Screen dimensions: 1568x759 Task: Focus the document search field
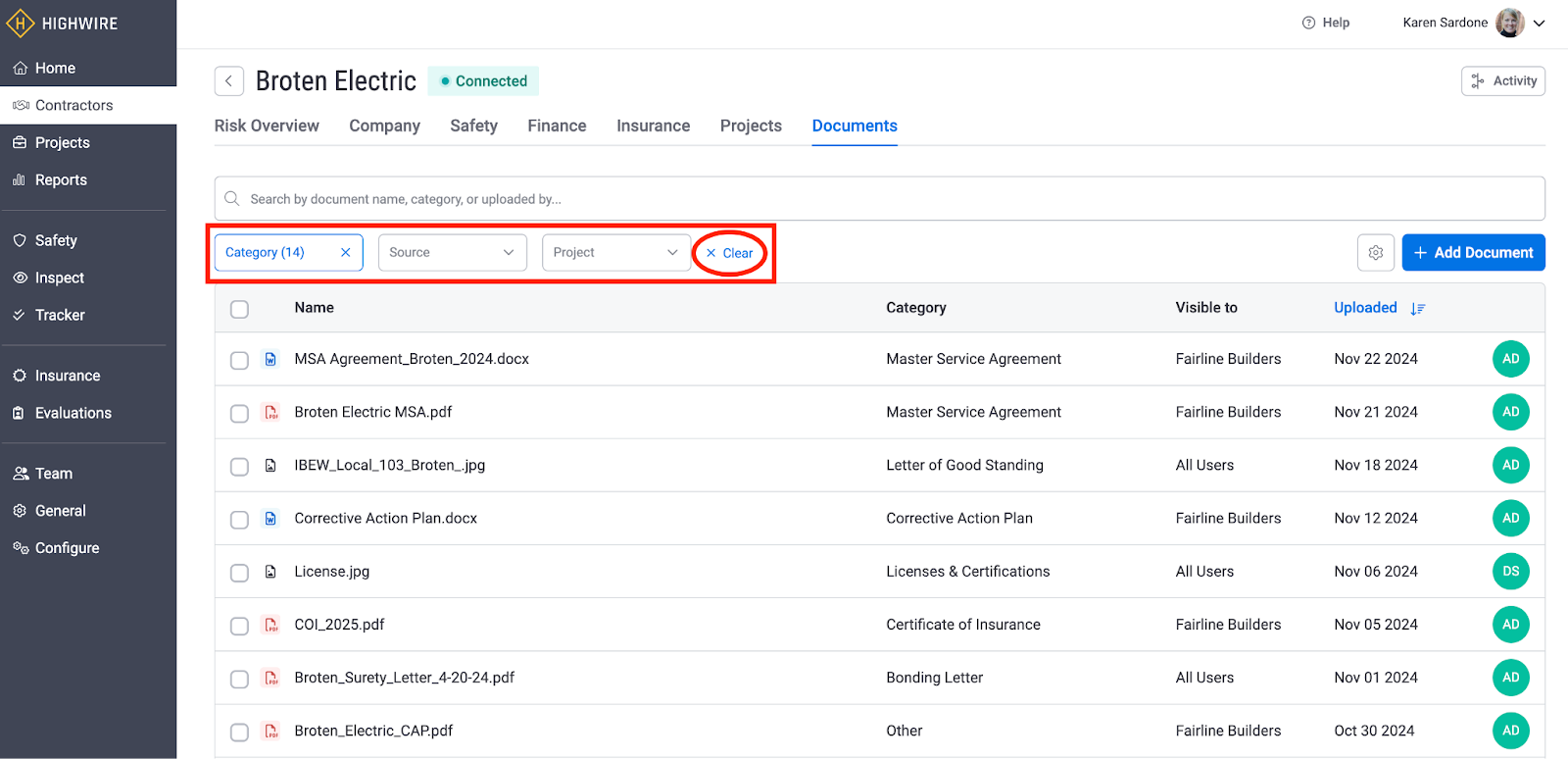880,199
